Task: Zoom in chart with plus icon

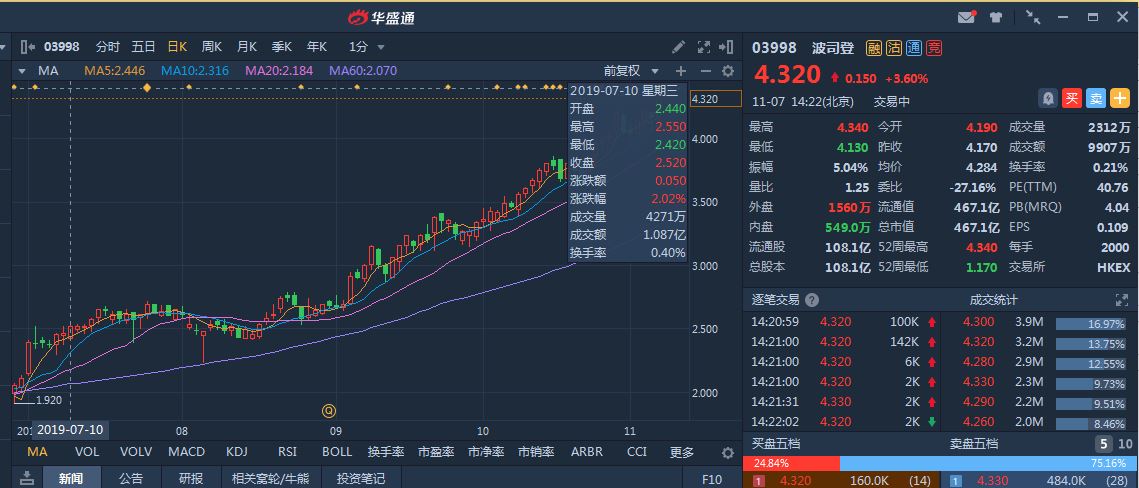Action: point(681,70)
